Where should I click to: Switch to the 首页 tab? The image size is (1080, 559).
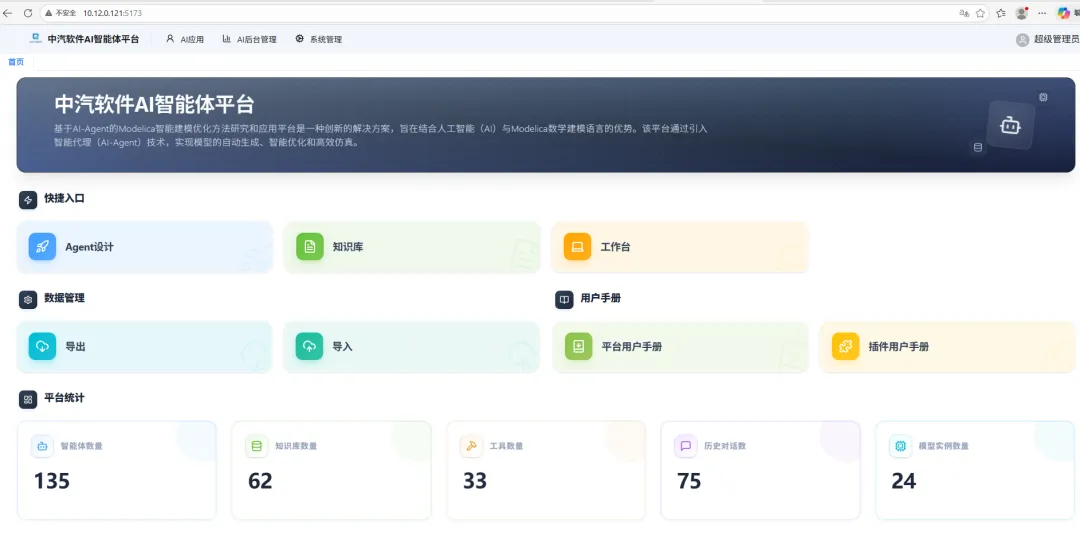click(16, 62)
